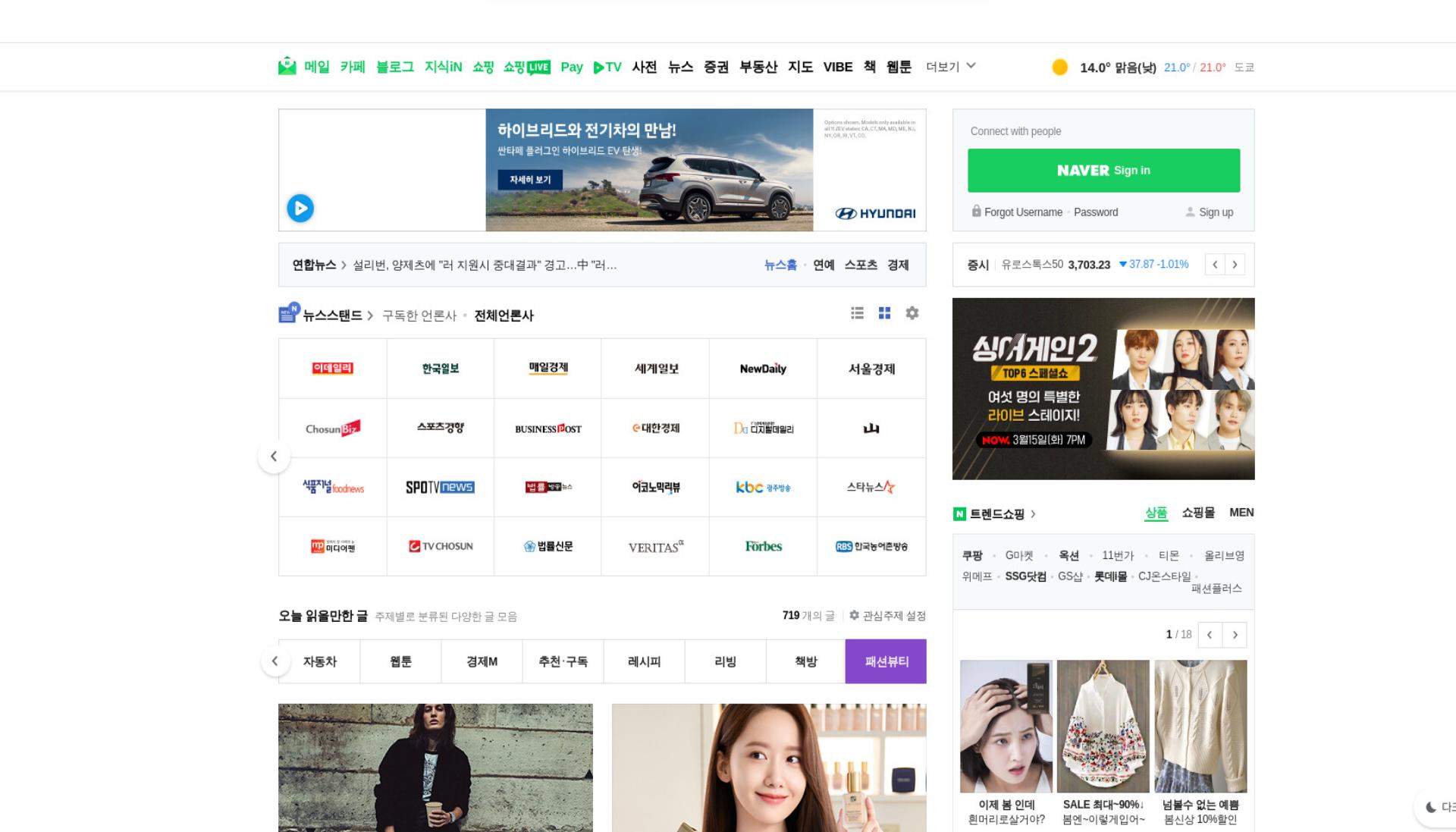Image resolution: width=1456 pixels, height=832 pixels.
Task: Open the 지식iN menu link
Action: pos(443,67)
